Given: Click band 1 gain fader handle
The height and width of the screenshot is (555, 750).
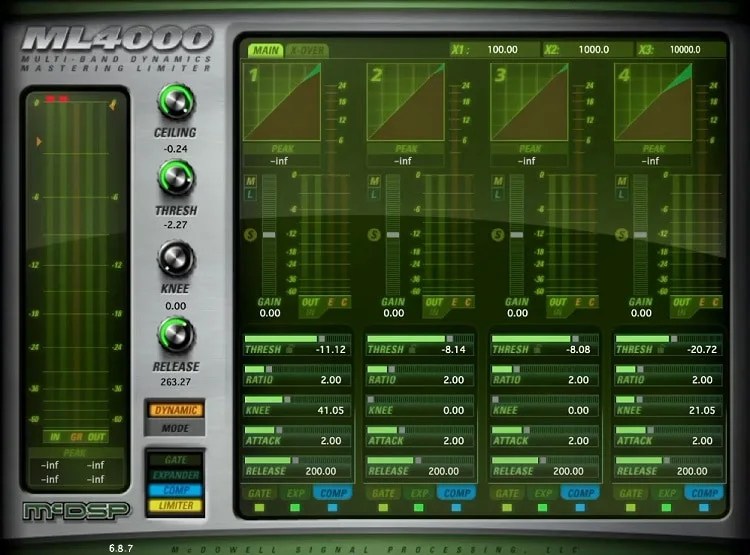Looking at the screenshot, I should pyautogui.click(x=269, y=235).
